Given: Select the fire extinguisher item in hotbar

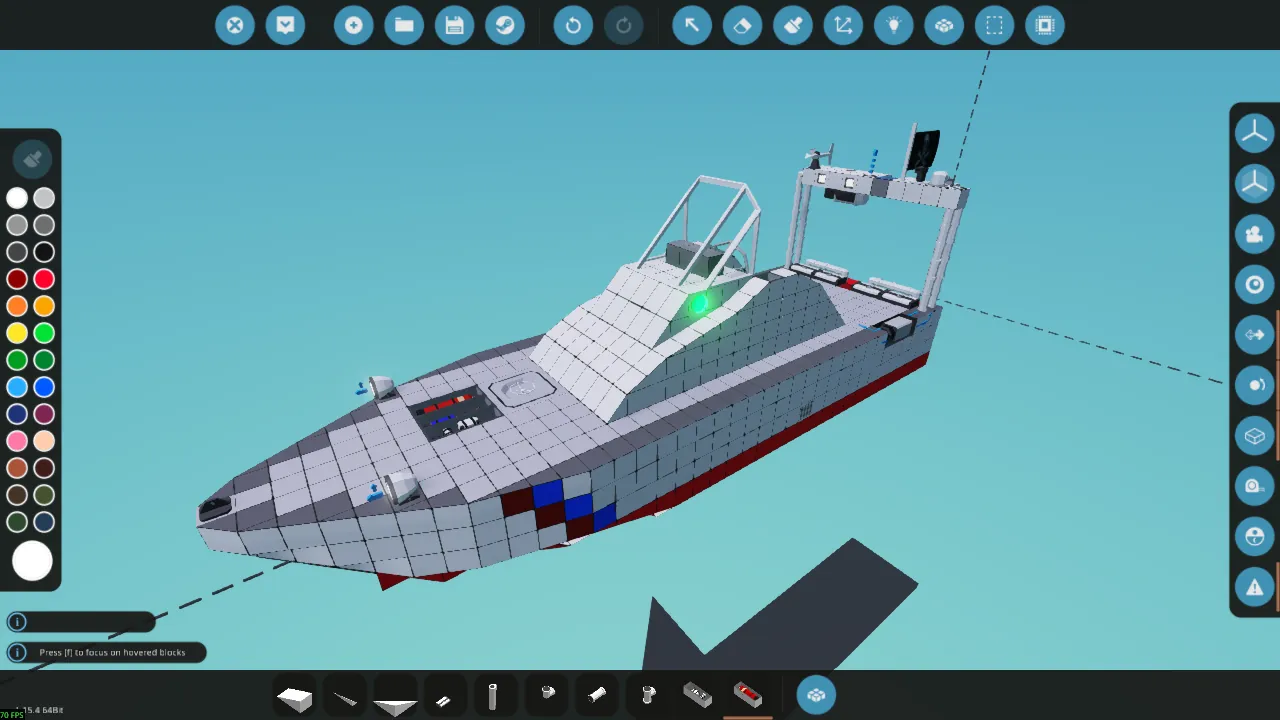Looking at the screenshot, I should tap(748, 695).
